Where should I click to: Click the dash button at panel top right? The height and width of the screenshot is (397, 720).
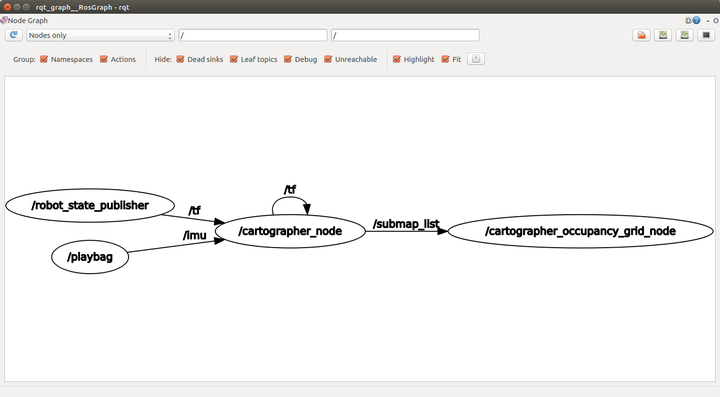click(709, 21)
